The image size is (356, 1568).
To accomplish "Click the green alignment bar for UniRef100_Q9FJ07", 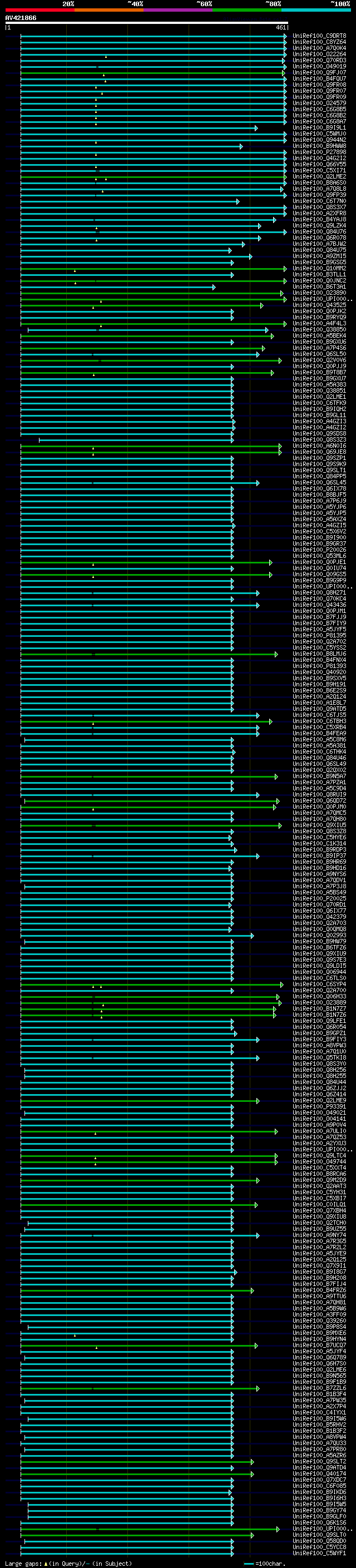I will 153,73.
